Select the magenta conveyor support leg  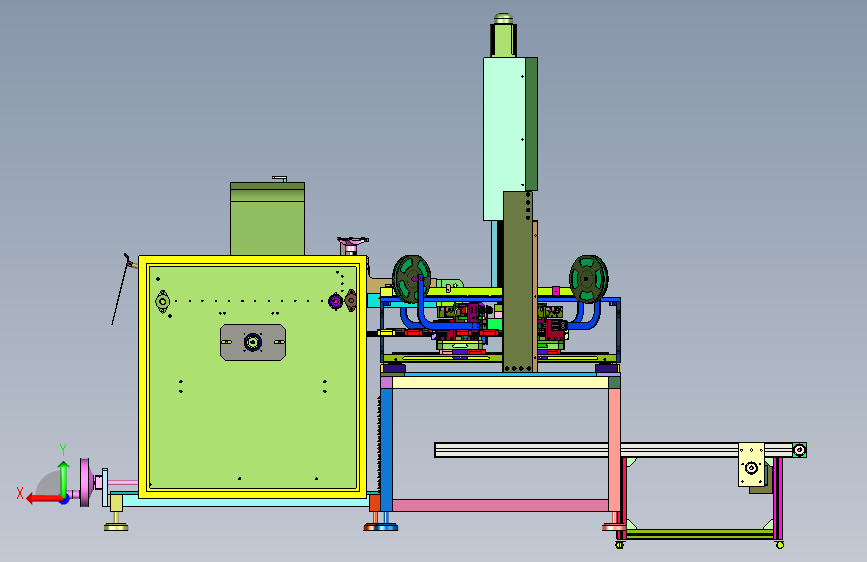778,498
